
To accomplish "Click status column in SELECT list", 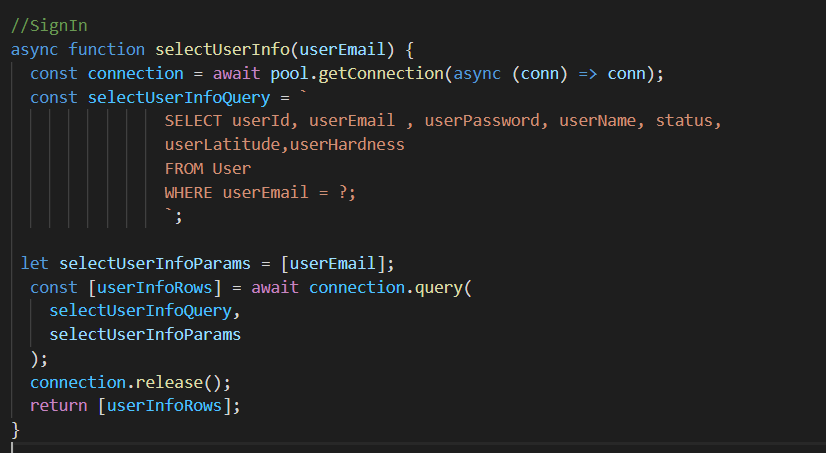I will coord(684,121).
